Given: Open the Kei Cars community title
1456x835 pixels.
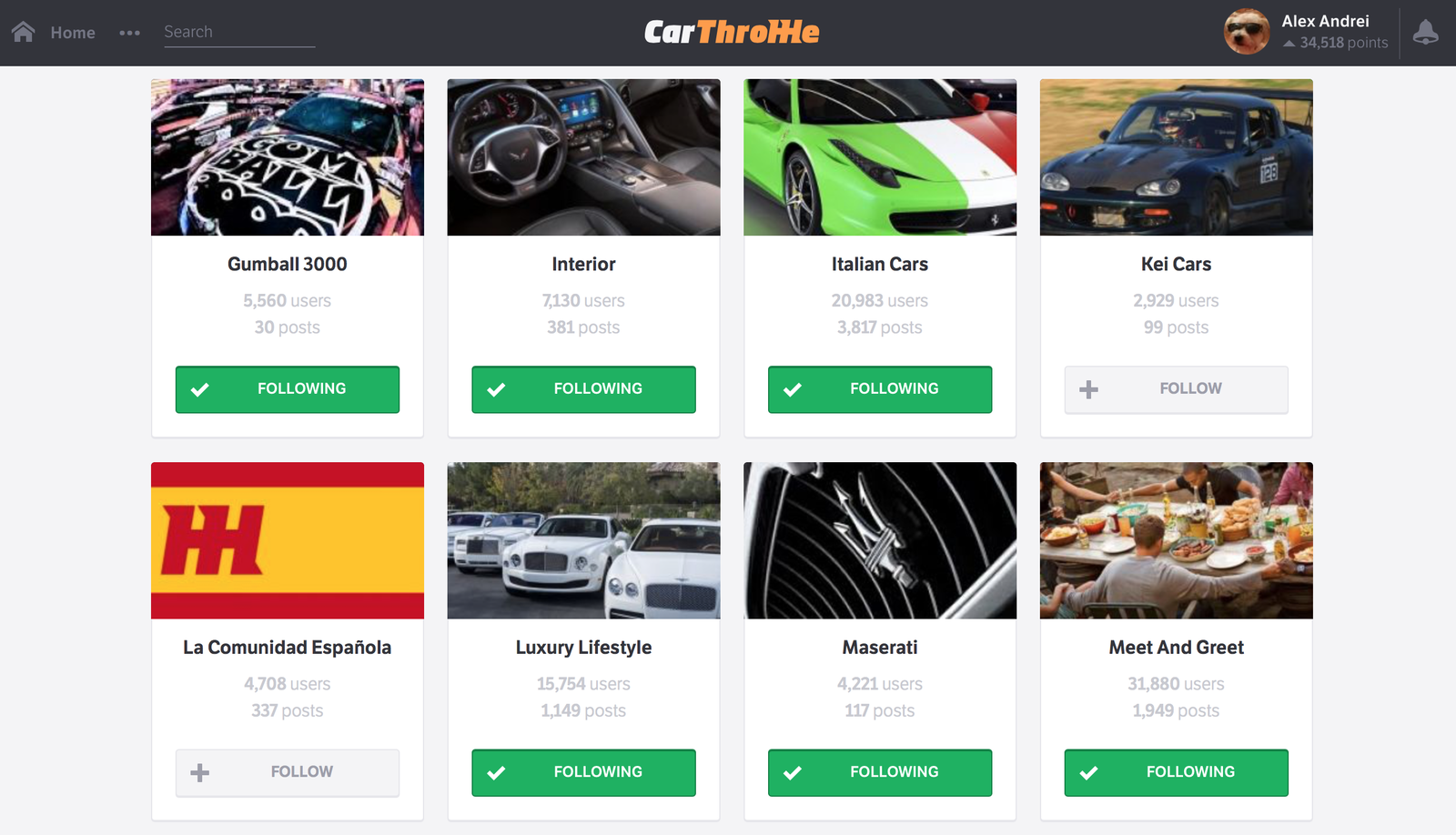Looking at the screenshot, I should (1176, 264).
